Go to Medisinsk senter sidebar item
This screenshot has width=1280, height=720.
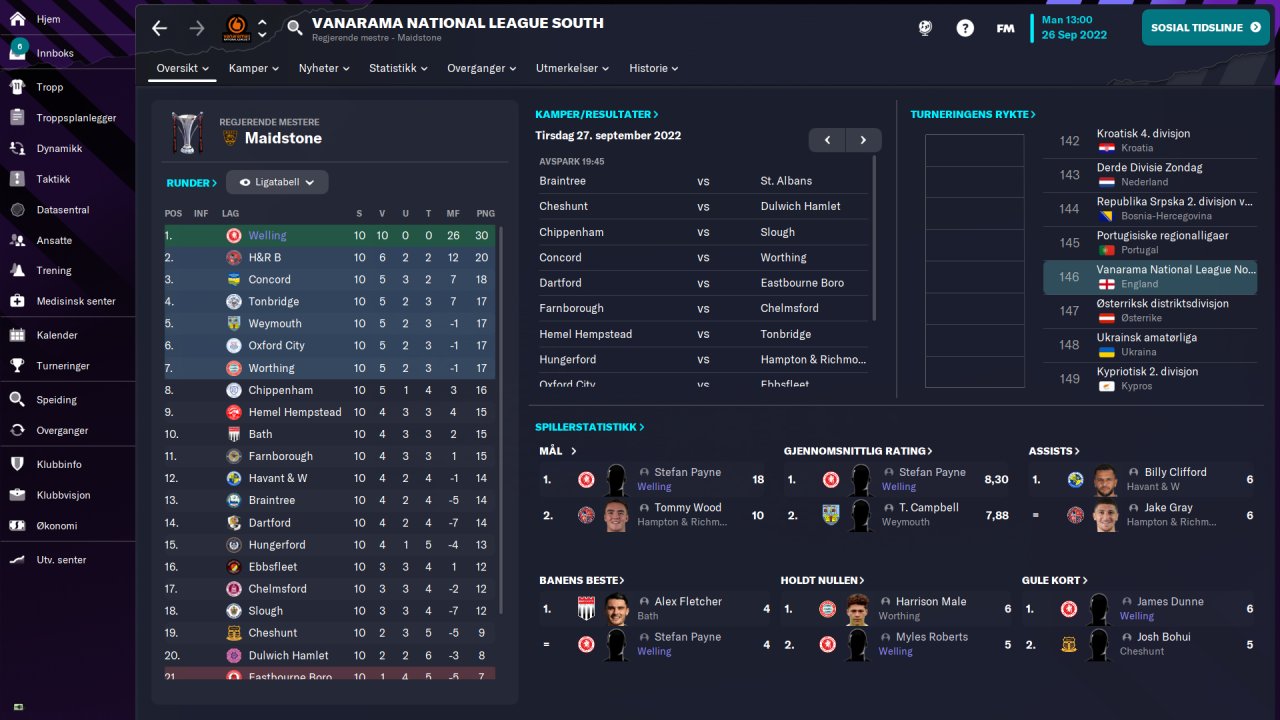click(75, 301)
